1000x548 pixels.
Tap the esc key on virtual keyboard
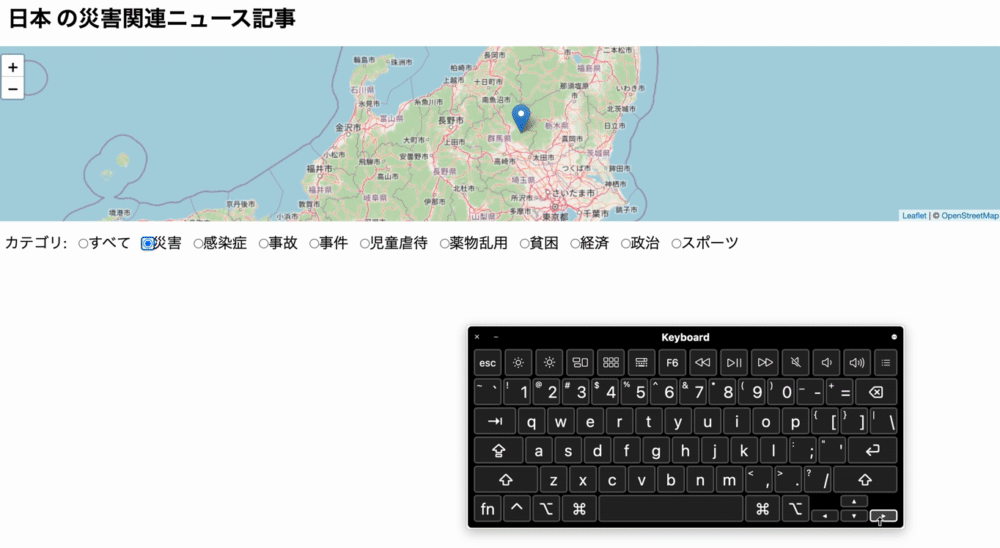click(487, 362)
